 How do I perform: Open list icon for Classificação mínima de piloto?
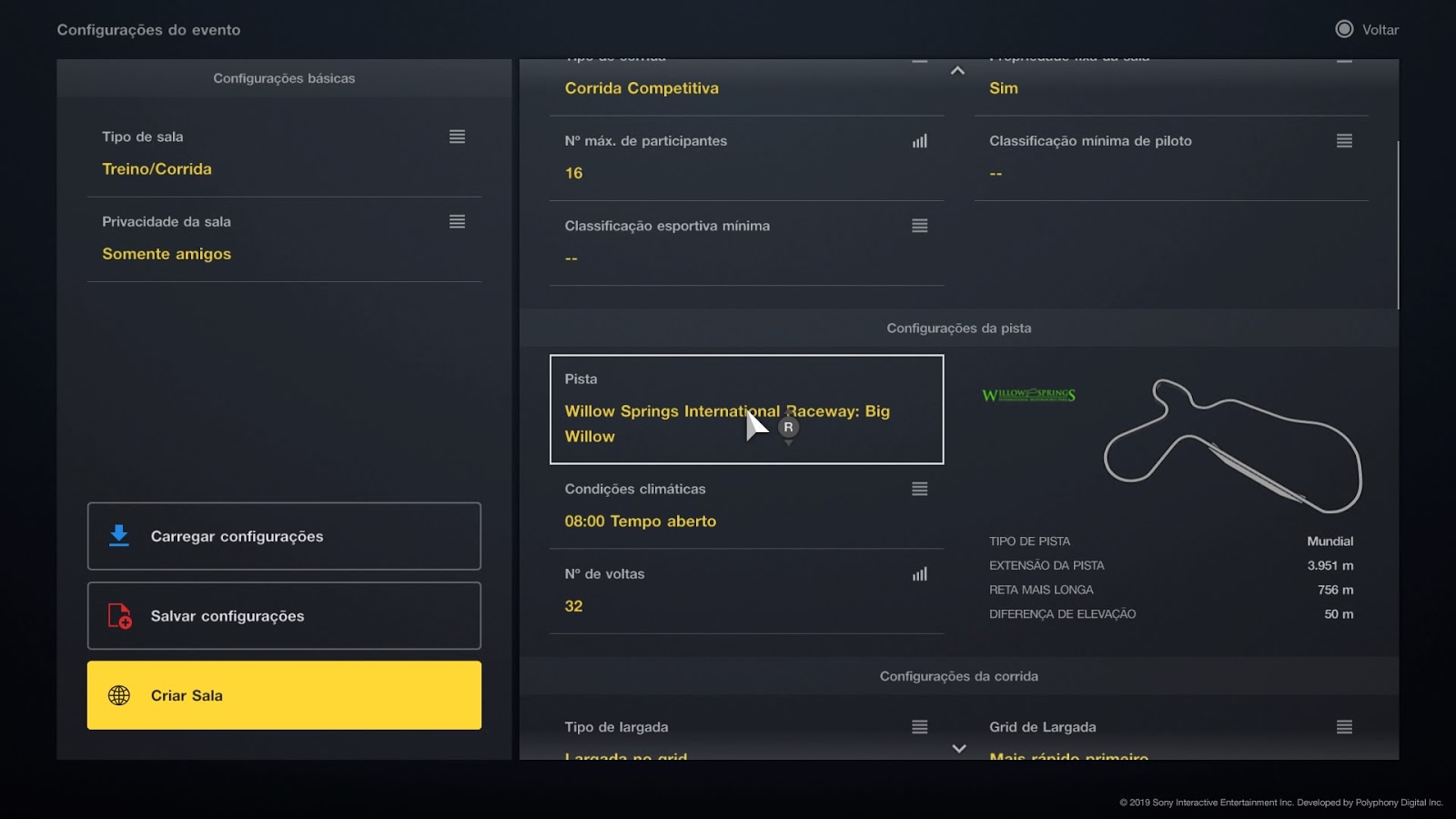pyautogui.click(x=1344, y=141)
